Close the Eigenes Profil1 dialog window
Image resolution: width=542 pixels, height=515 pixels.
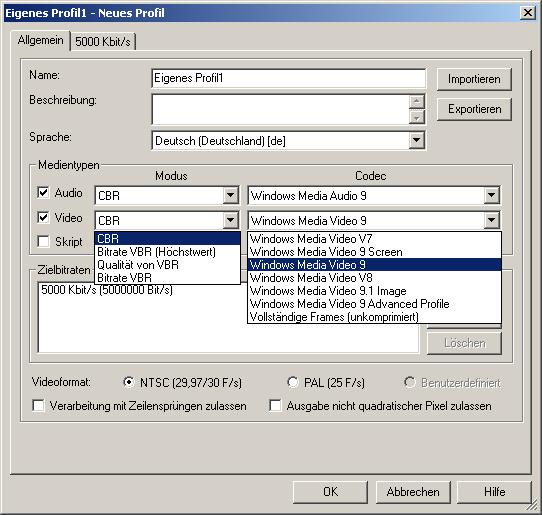pyautogui.click(x=527, y=13)
